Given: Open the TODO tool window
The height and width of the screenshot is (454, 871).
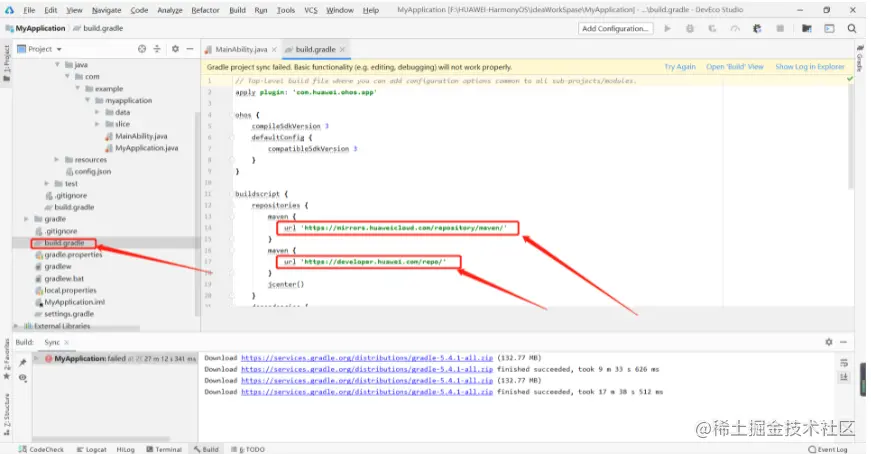Looking at the screenshot, I should [x=248, y=449].
